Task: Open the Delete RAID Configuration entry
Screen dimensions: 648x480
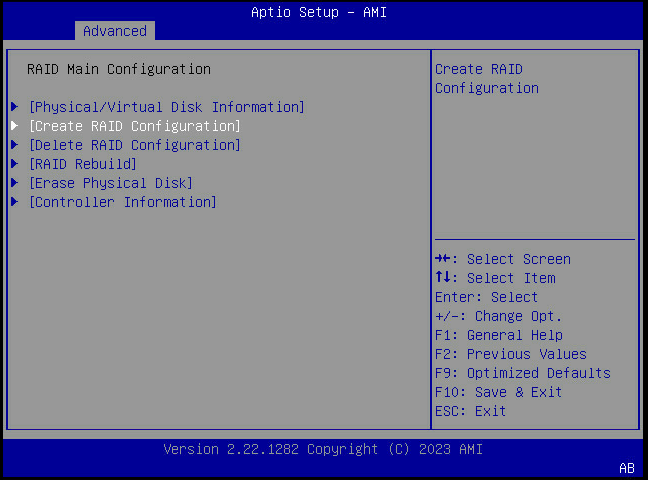Action: 134,145
